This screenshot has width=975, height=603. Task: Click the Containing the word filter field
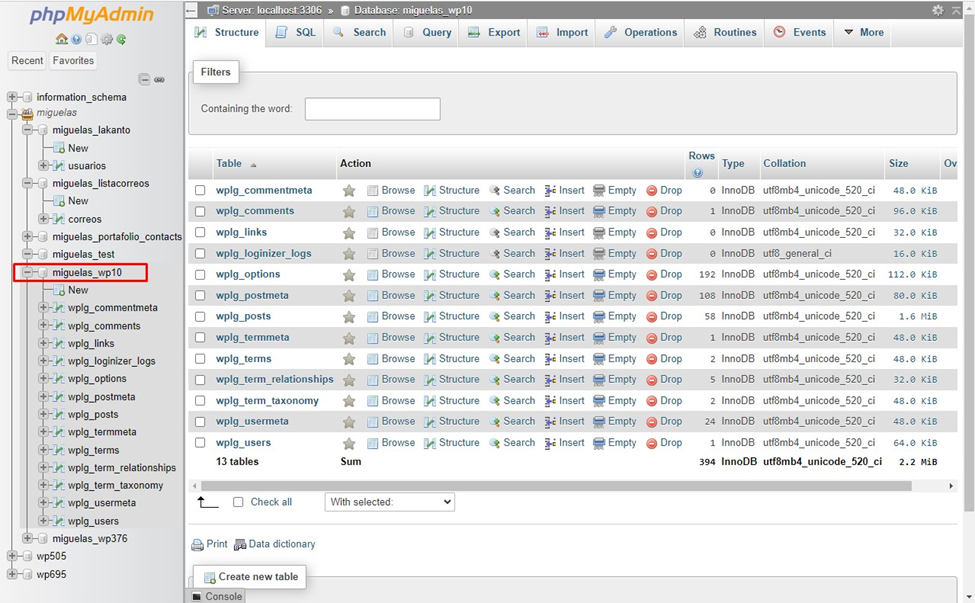[372, 109]
